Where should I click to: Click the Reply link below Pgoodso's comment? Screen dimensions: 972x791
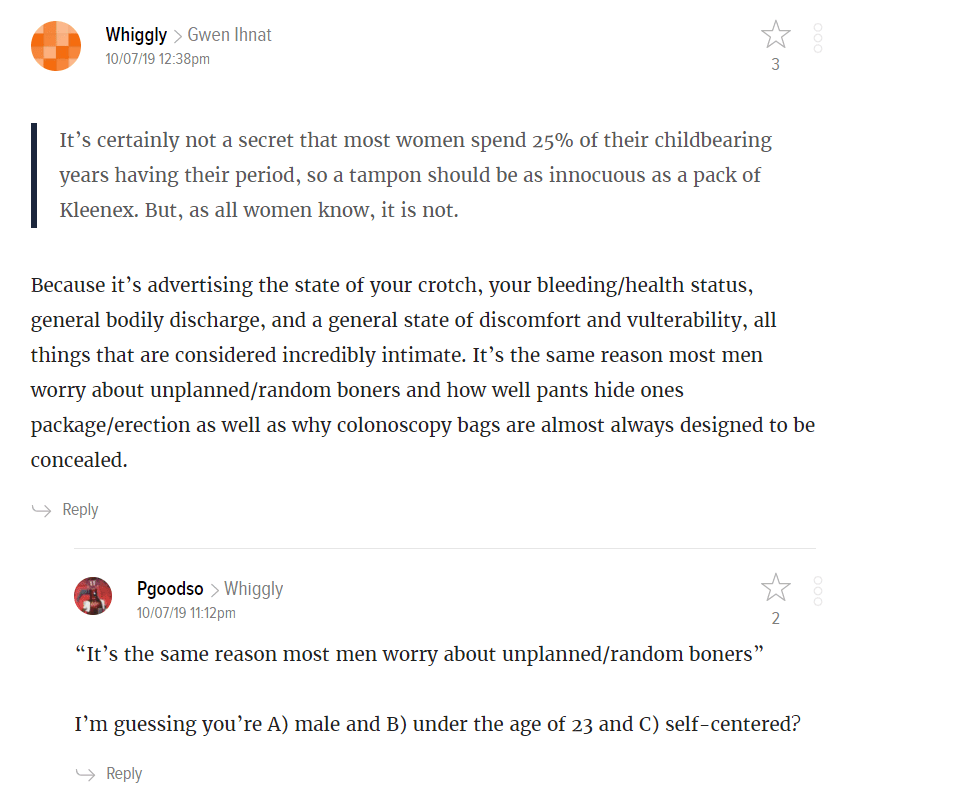(x=124, y=774)
